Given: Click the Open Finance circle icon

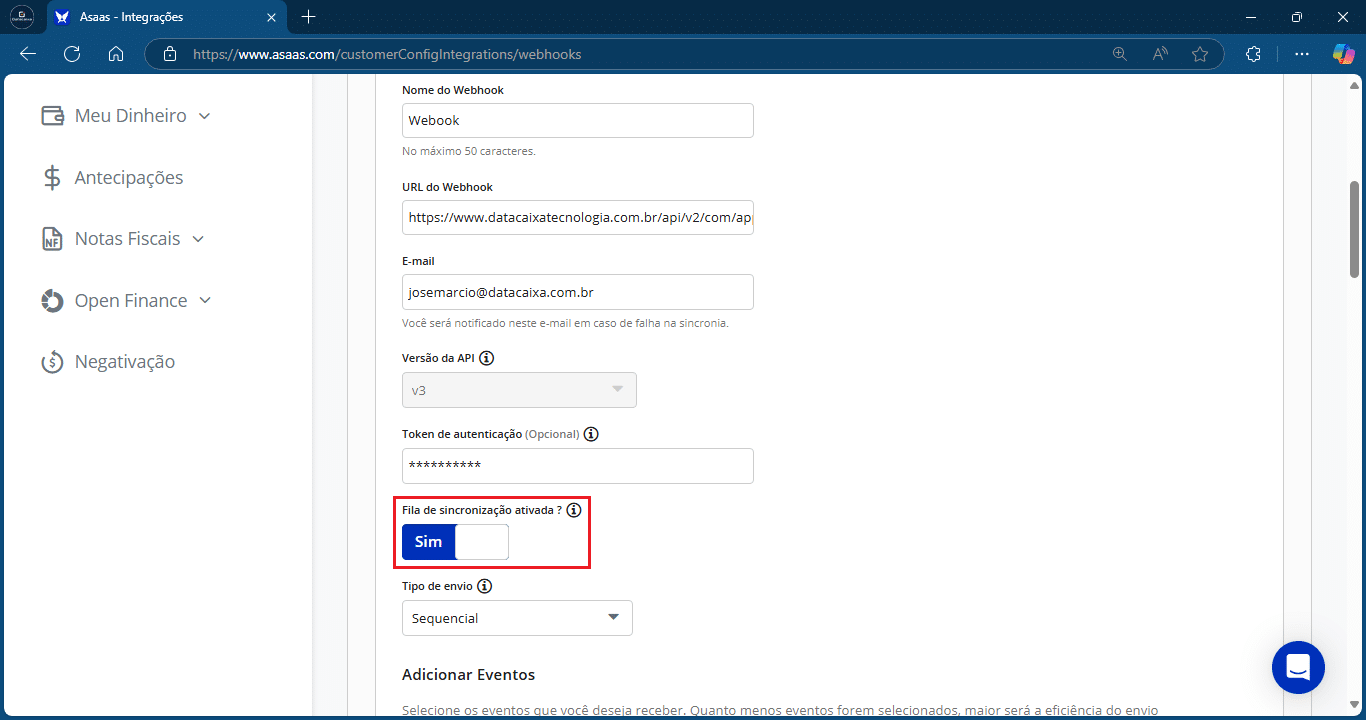Looking at the screenshot, I should pos(53,301).
